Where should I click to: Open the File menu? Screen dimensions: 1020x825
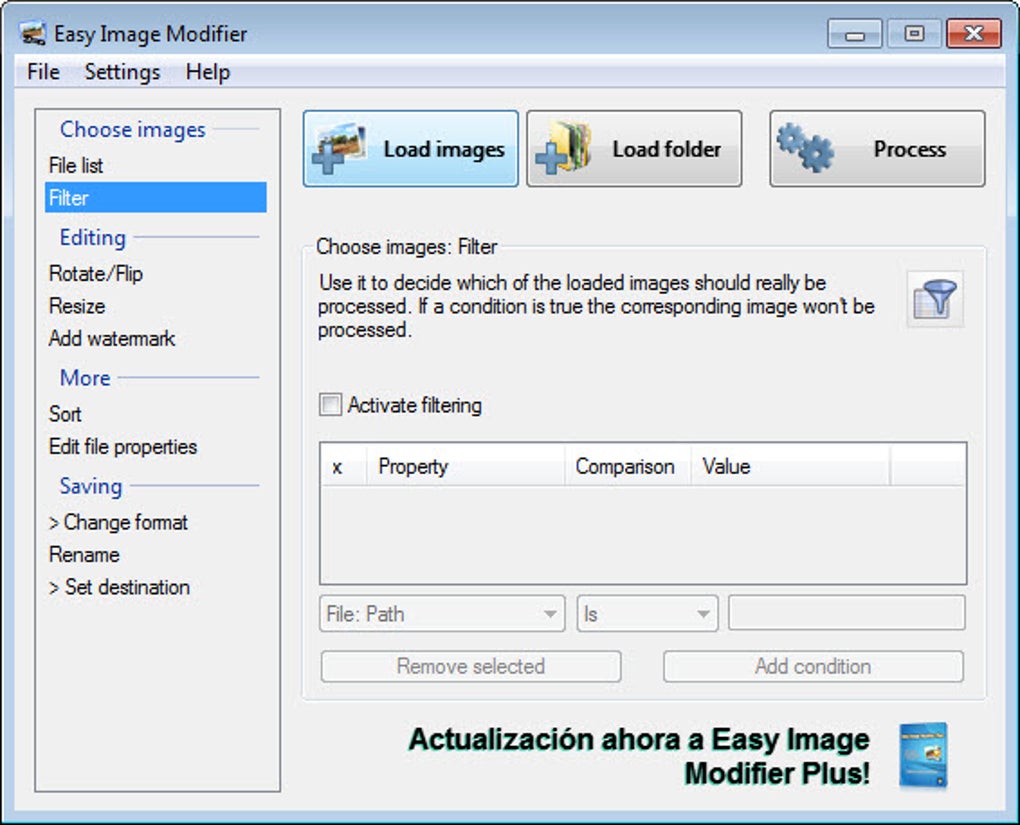44,72
